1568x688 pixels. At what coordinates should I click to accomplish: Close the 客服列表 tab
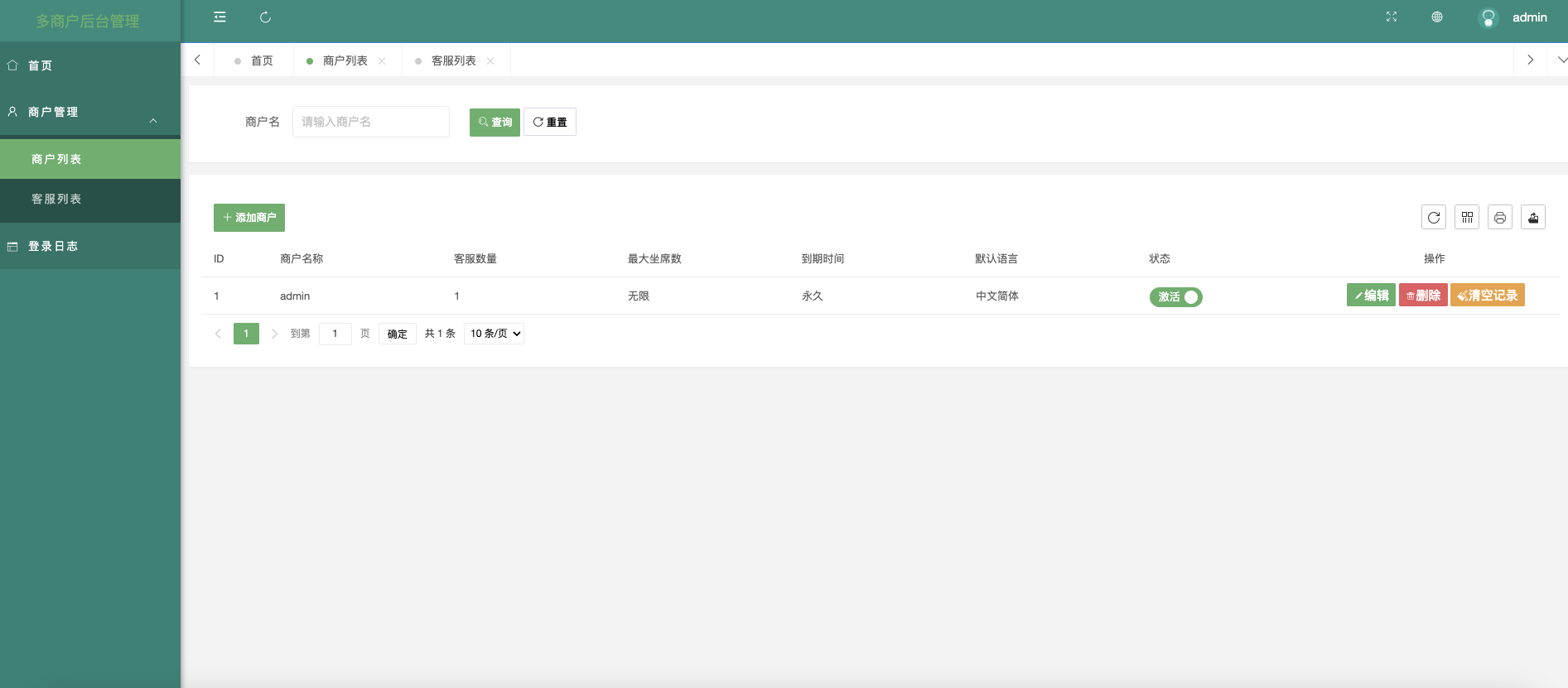click(x=490, y=61)
